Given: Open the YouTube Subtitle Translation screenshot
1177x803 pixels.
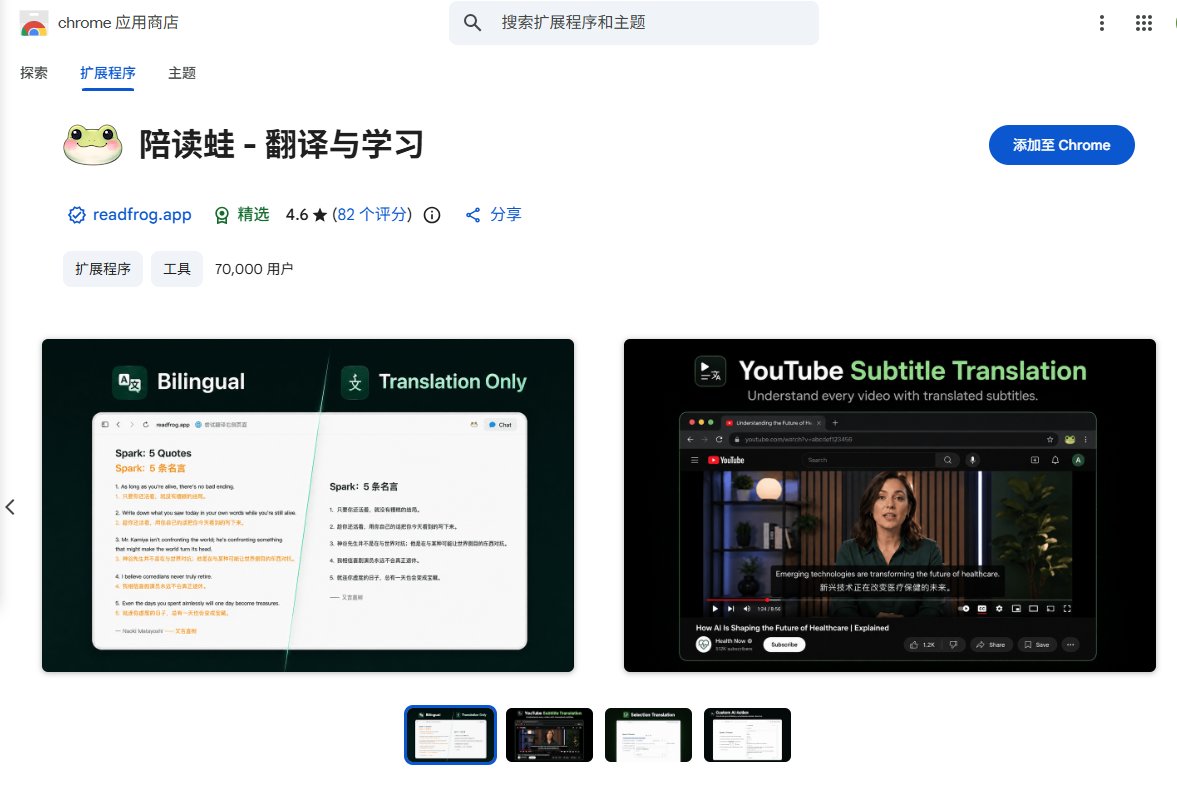Looking at the screenshot, I should pos(890,505).
